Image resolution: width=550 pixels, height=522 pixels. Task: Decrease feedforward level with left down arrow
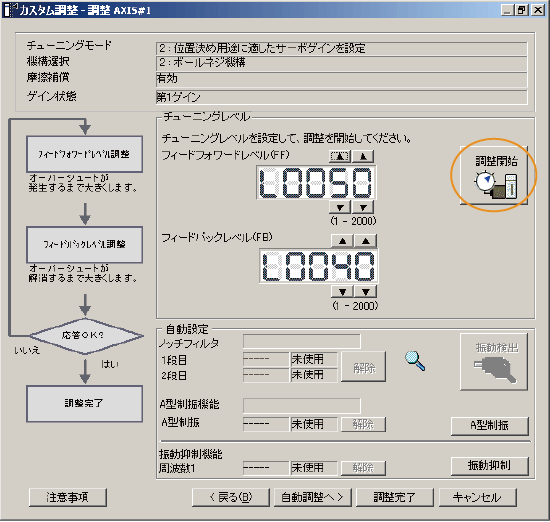coord(340,207)
